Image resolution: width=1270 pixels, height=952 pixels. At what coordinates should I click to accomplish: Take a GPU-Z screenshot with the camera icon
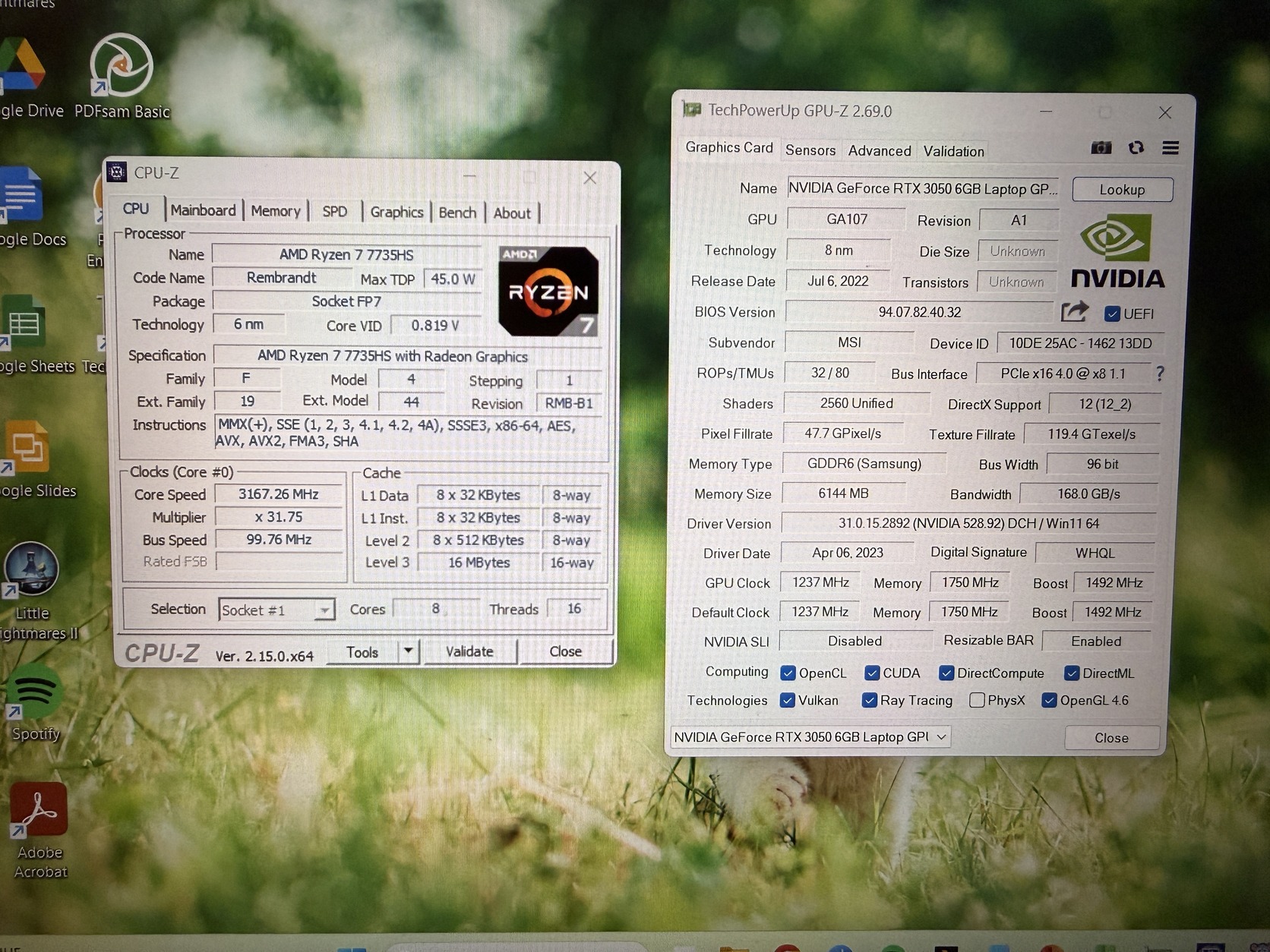click(1101, 147)
